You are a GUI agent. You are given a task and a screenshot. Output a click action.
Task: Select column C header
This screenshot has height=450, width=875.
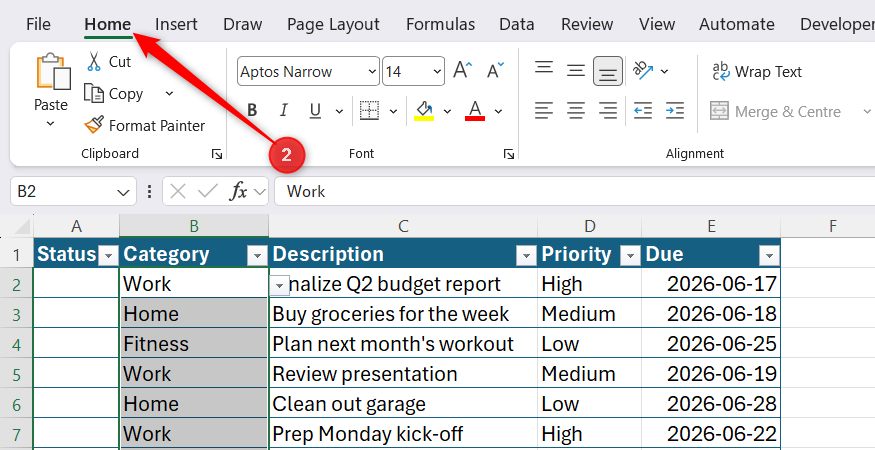[403, 227]
